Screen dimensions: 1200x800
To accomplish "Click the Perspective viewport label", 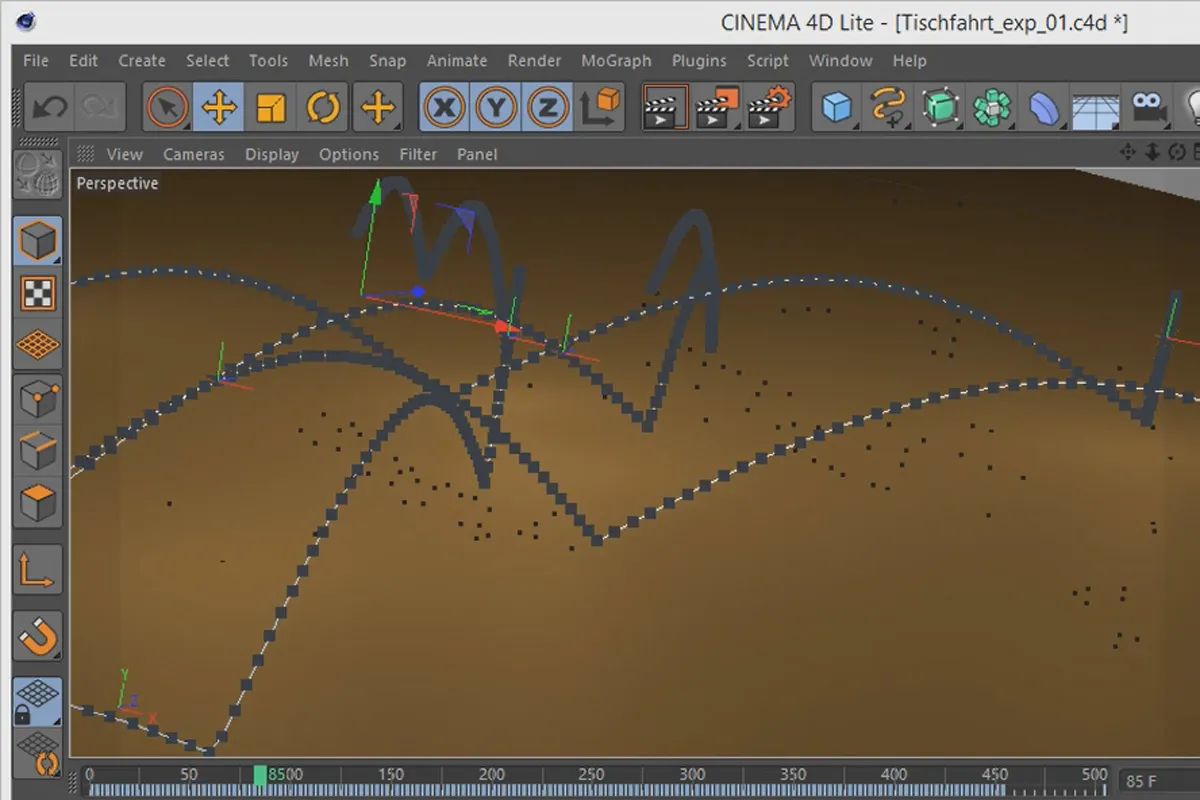I will pos(118,184).
